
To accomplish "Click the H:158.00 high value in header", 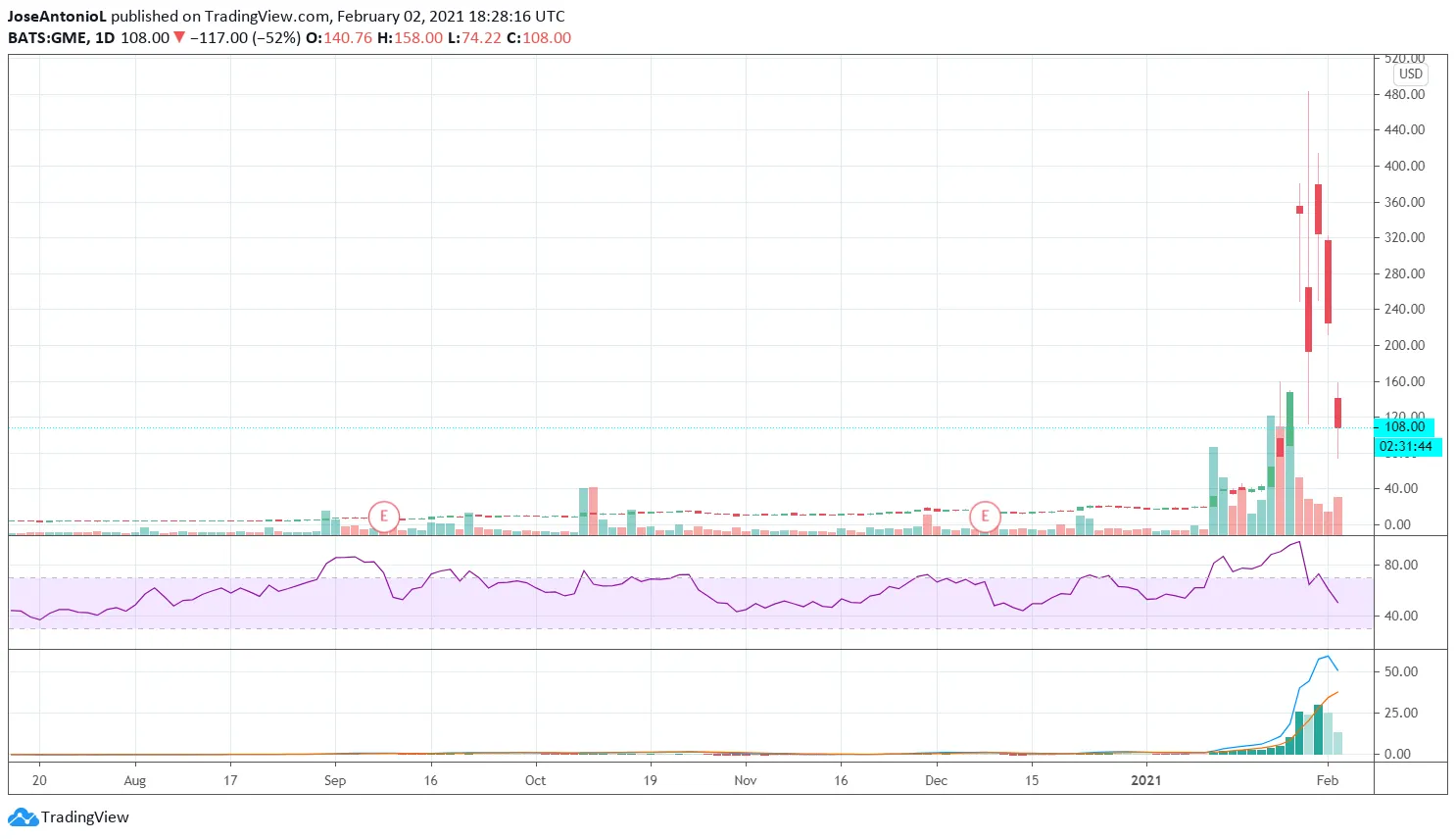I will pos(410,37).
